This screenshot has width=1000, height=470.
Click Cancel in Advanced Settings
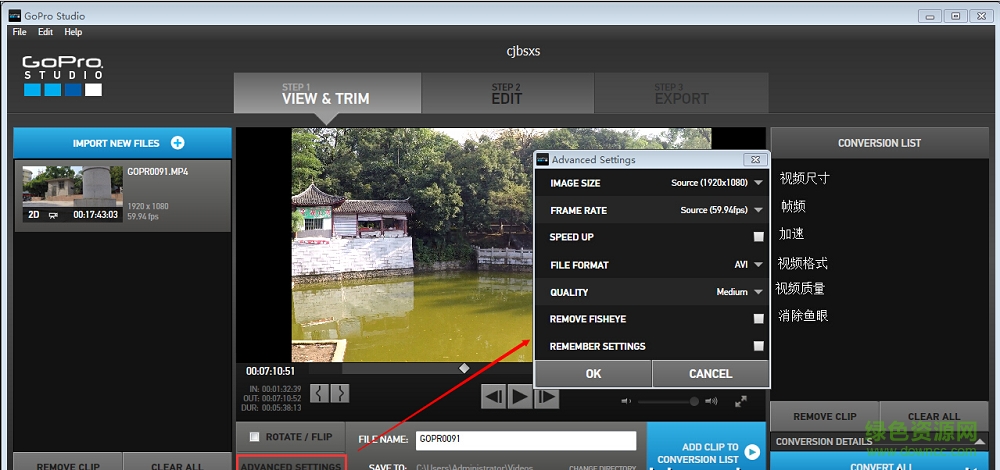click(x=710, y=374)
